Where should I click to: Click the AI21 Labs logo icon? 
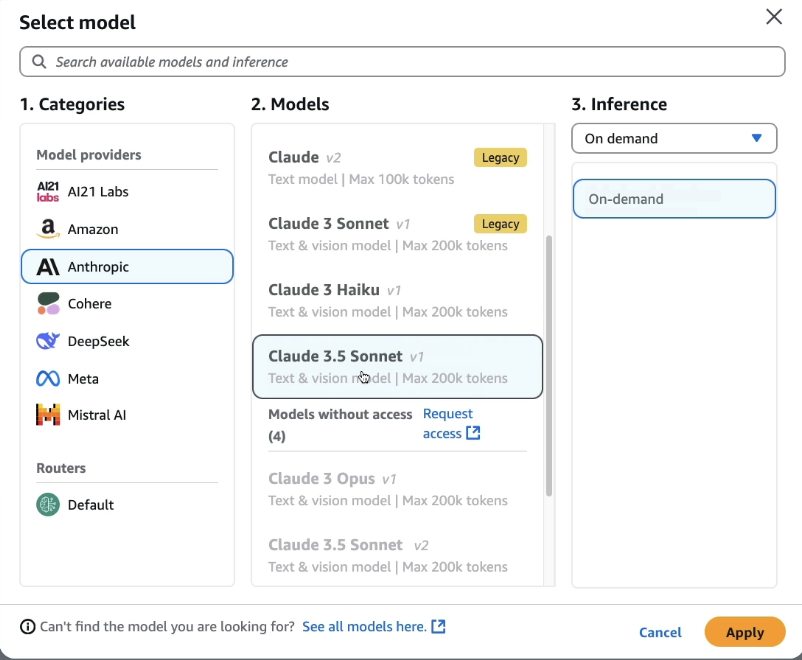pyautogui.click(x=48, y=192)
